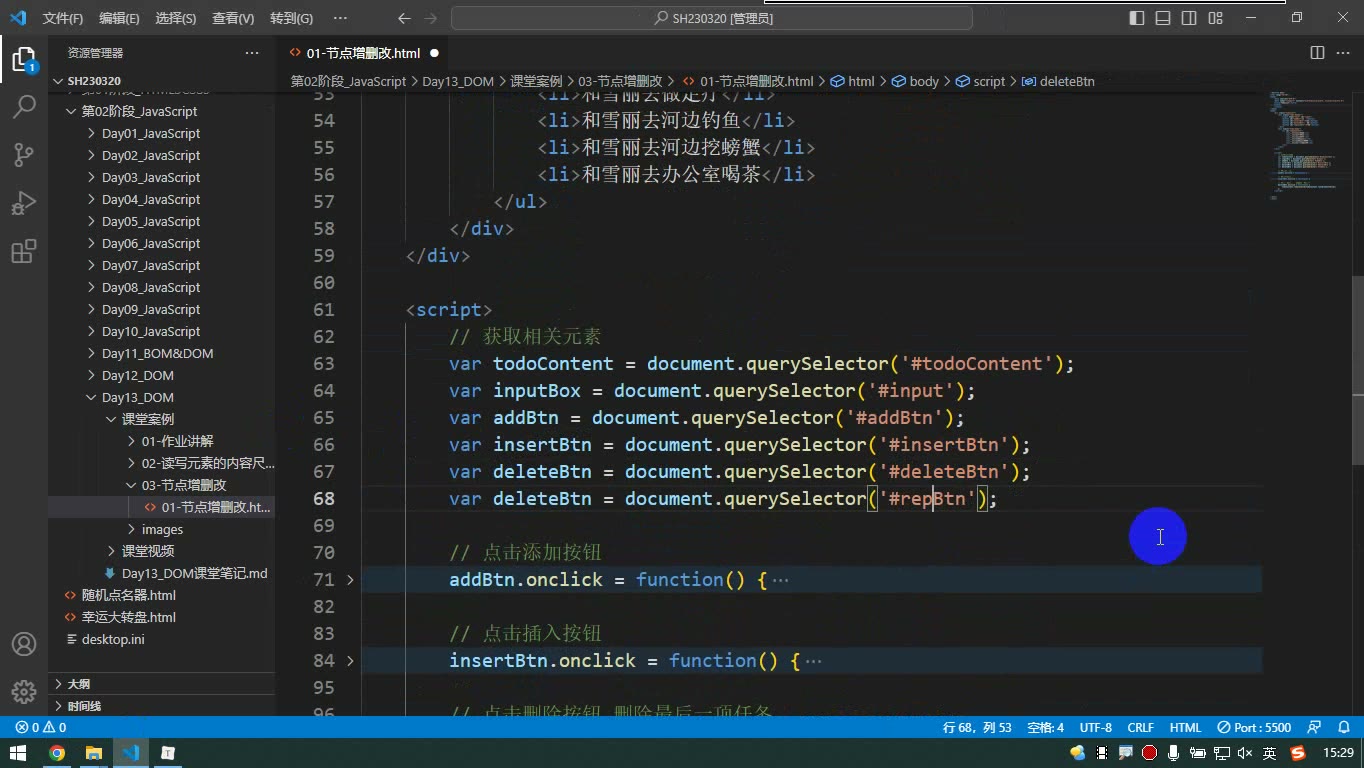This screenshot has width=1364, height=768.
Task: Click the red record icon in system tray
Action: (x=1150, y=753)
